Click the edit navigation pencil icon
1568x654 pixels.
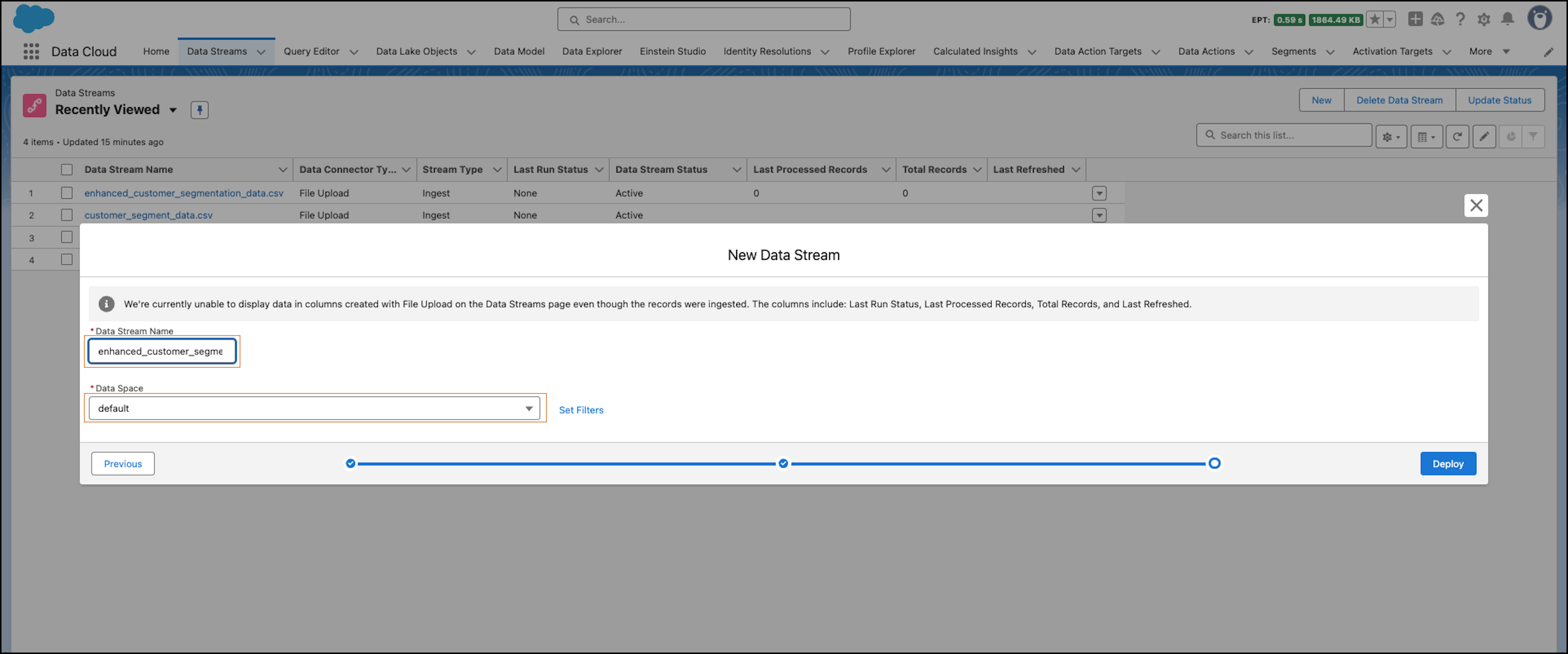pos(1549,52)
